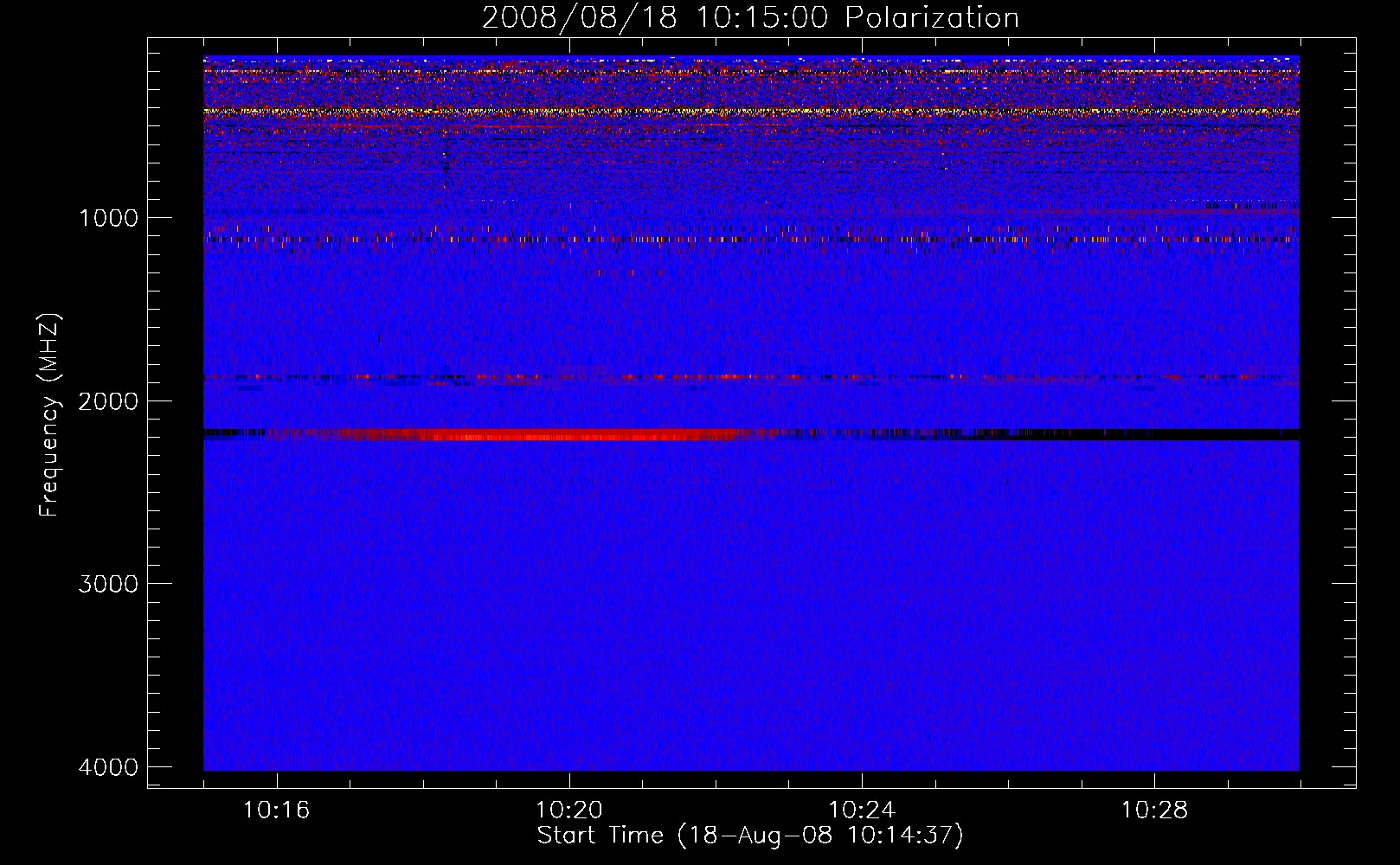
Task: Click the 10:28 time tick label
Action: 1155,811
